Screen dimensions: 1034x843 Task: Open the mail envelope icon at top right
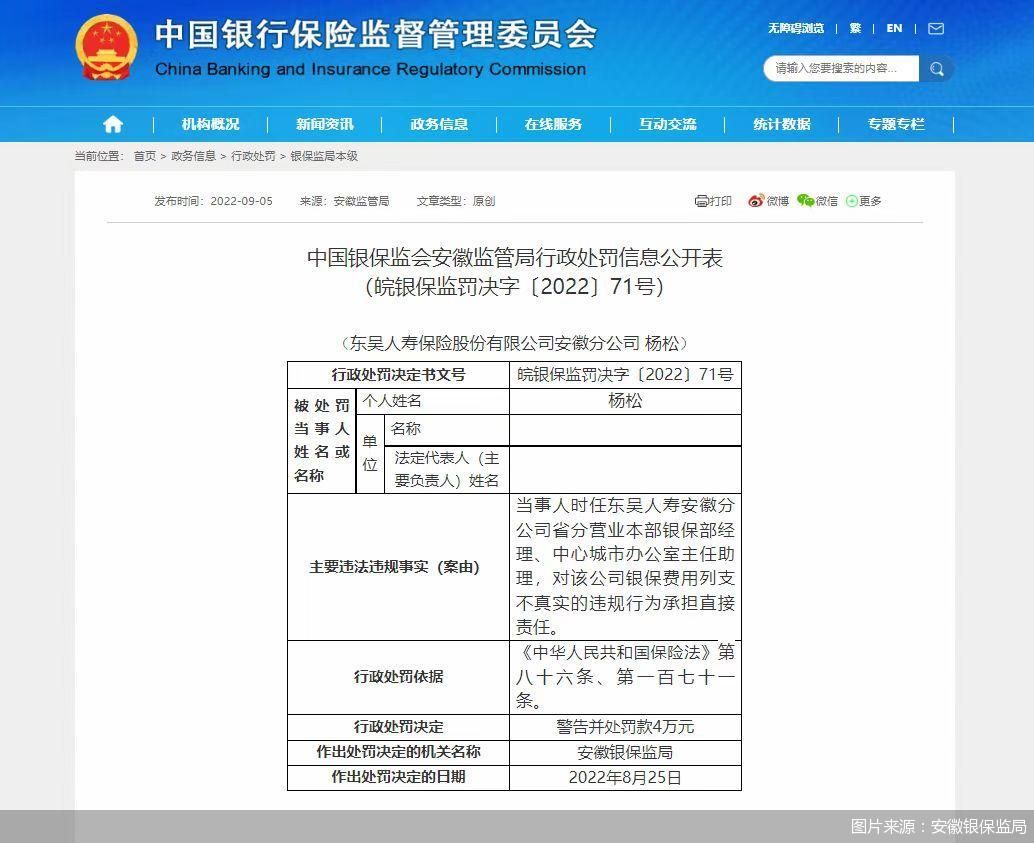pos(934,29)
